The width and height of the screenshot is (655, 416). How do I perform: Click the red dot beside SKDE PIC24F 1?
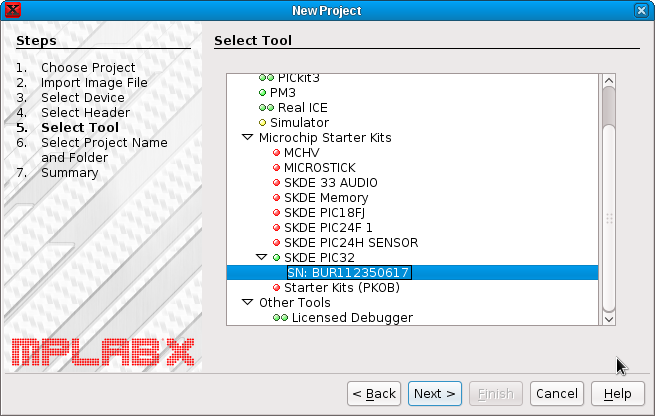[276, 228]
